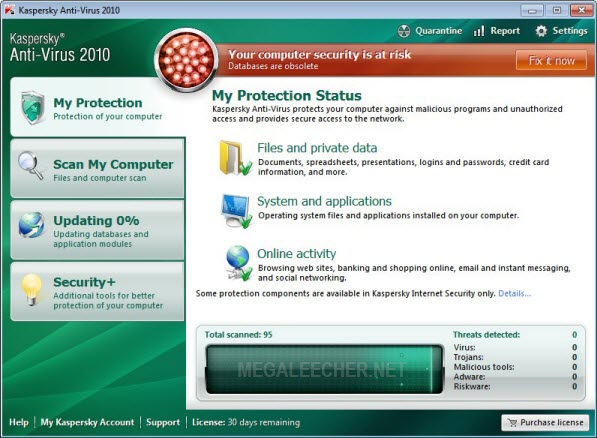Screen dimensions: 597x438
Task: Click the Fix it now button
Action: pos(551,60)
